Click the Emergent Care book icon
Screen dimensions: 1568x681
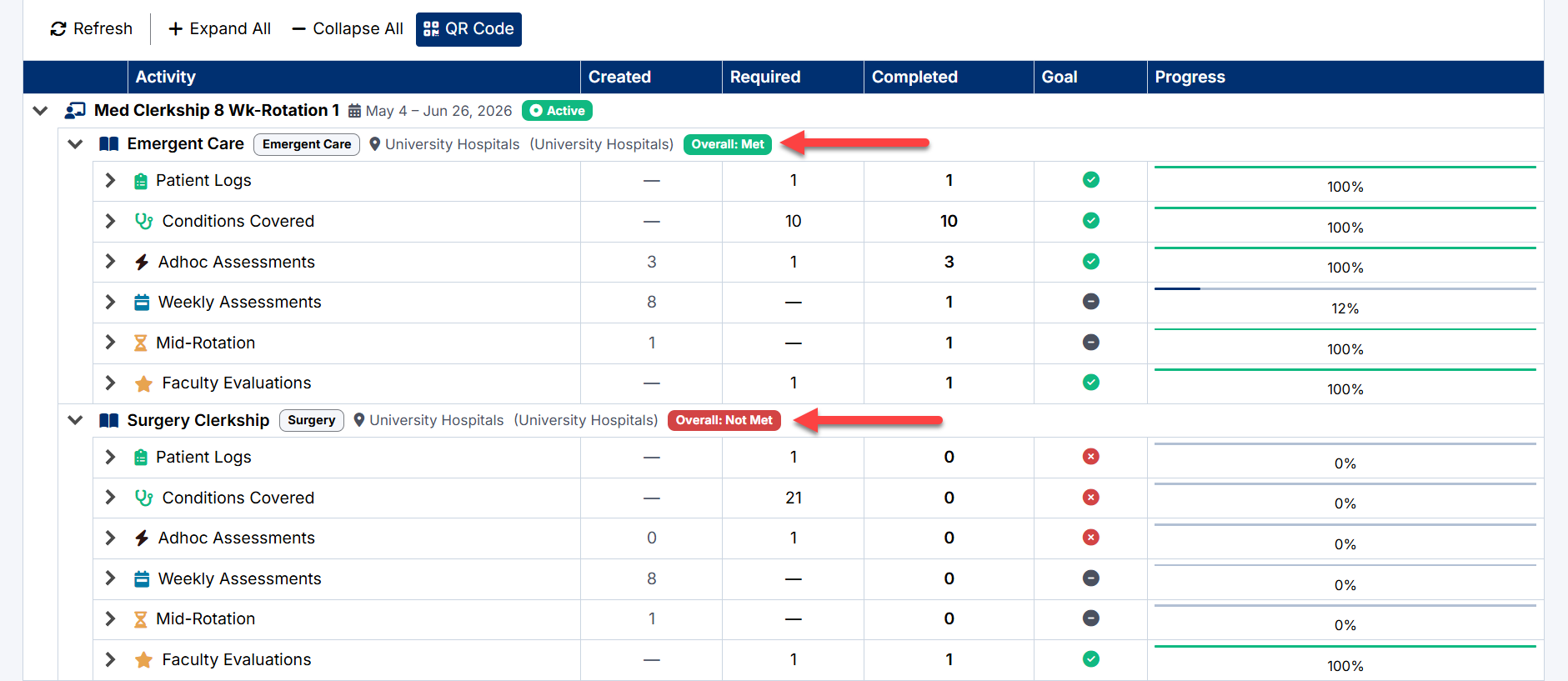click(x=108, y=144)
